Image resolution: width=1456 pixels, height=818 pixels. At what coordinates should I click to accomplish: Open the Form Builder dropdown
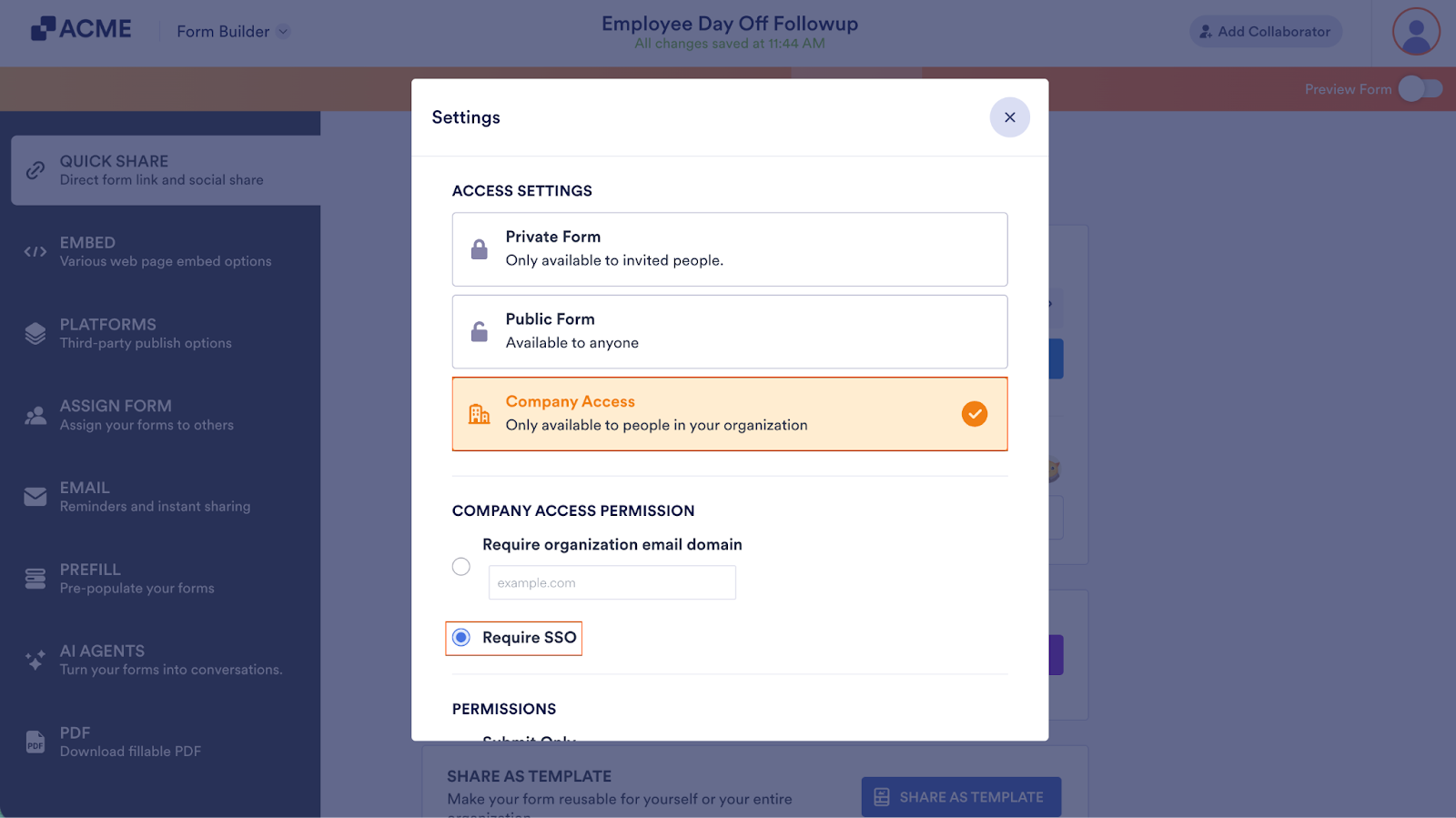[231, 31]
